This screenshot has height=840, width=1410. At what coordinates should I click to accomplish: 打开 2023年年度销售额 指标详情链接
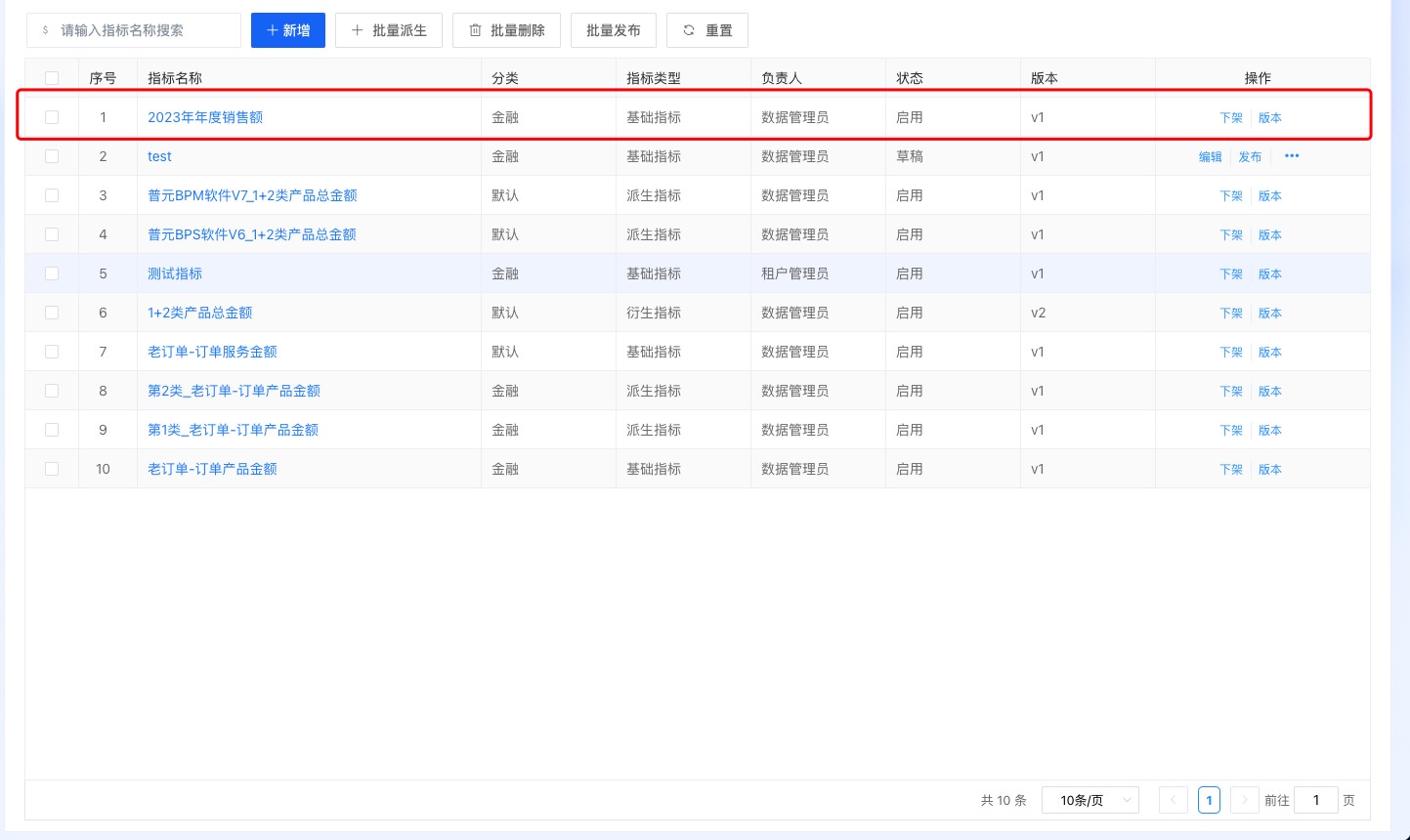pos(204,116)
